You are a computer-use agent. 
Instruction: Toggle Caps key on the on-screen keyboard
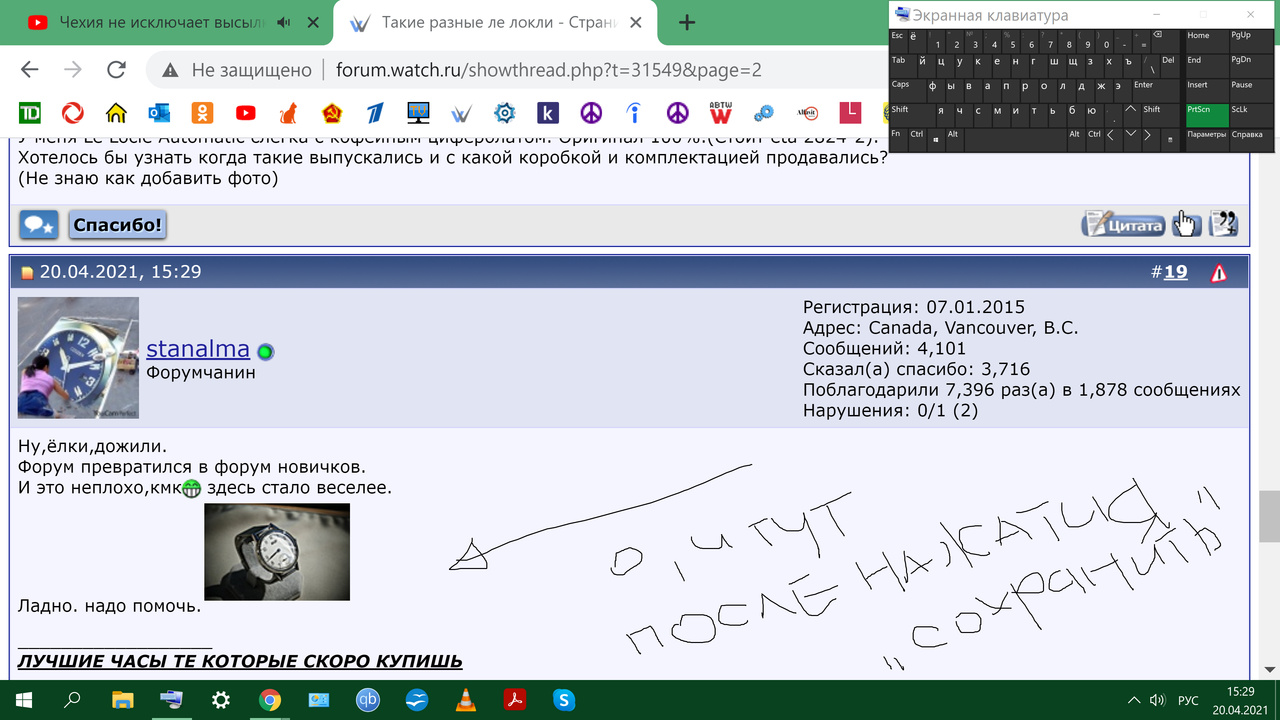coord(901,85)
